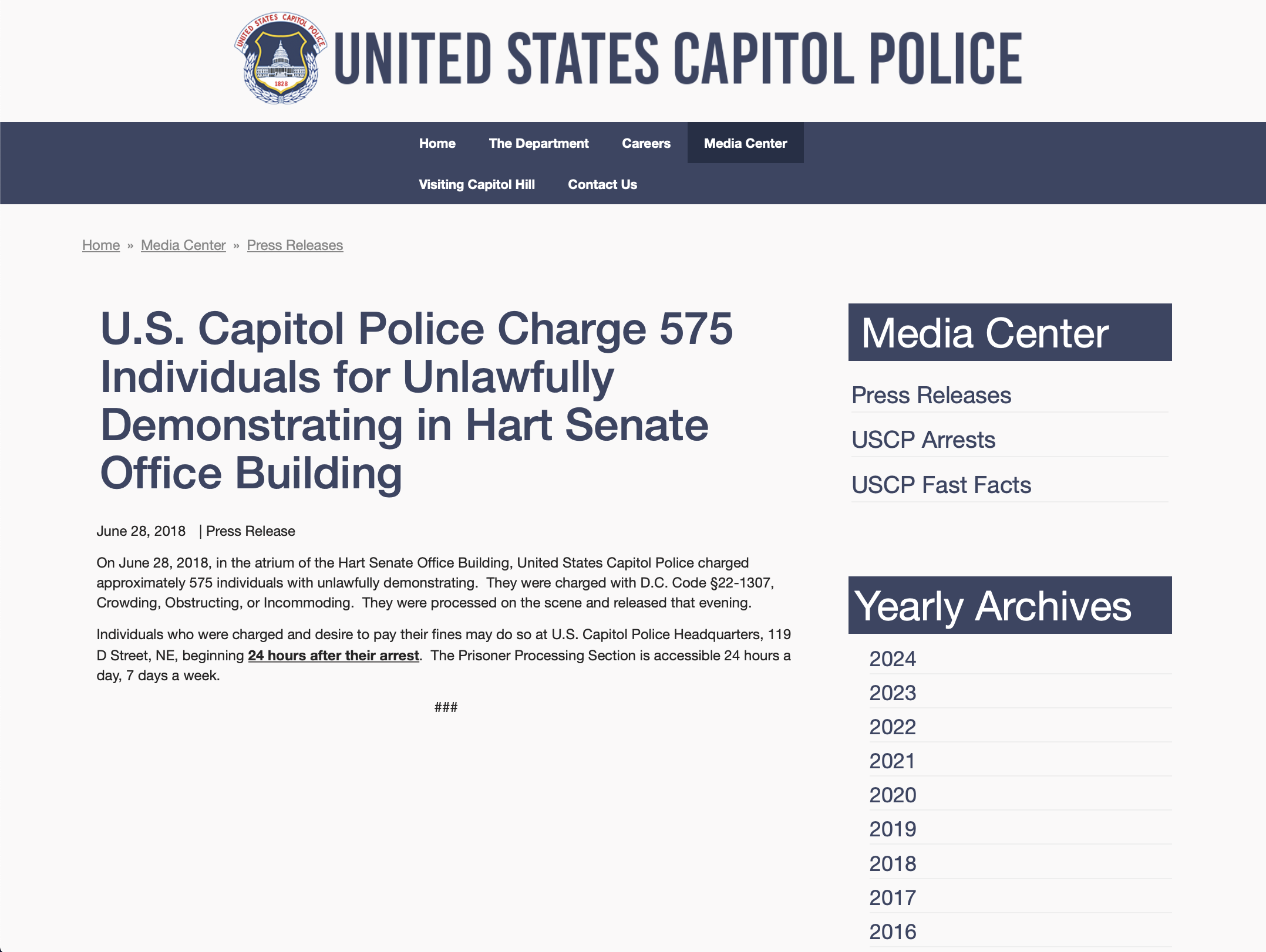This screenshot has width=1266, height=952.
Task: Click the Media Center breadcrumb link
Action: click(183, 245)
